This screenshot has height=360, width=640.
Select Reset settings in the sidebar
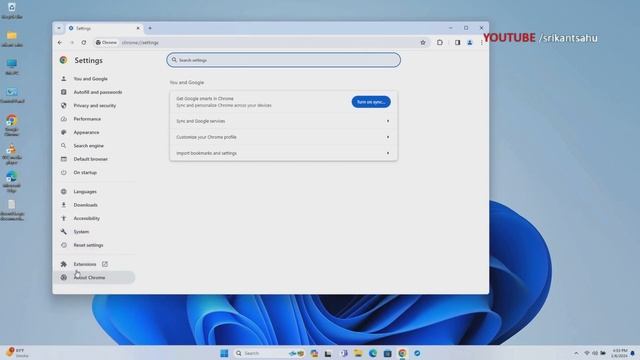pyautogui.click(x=88, y=245)
